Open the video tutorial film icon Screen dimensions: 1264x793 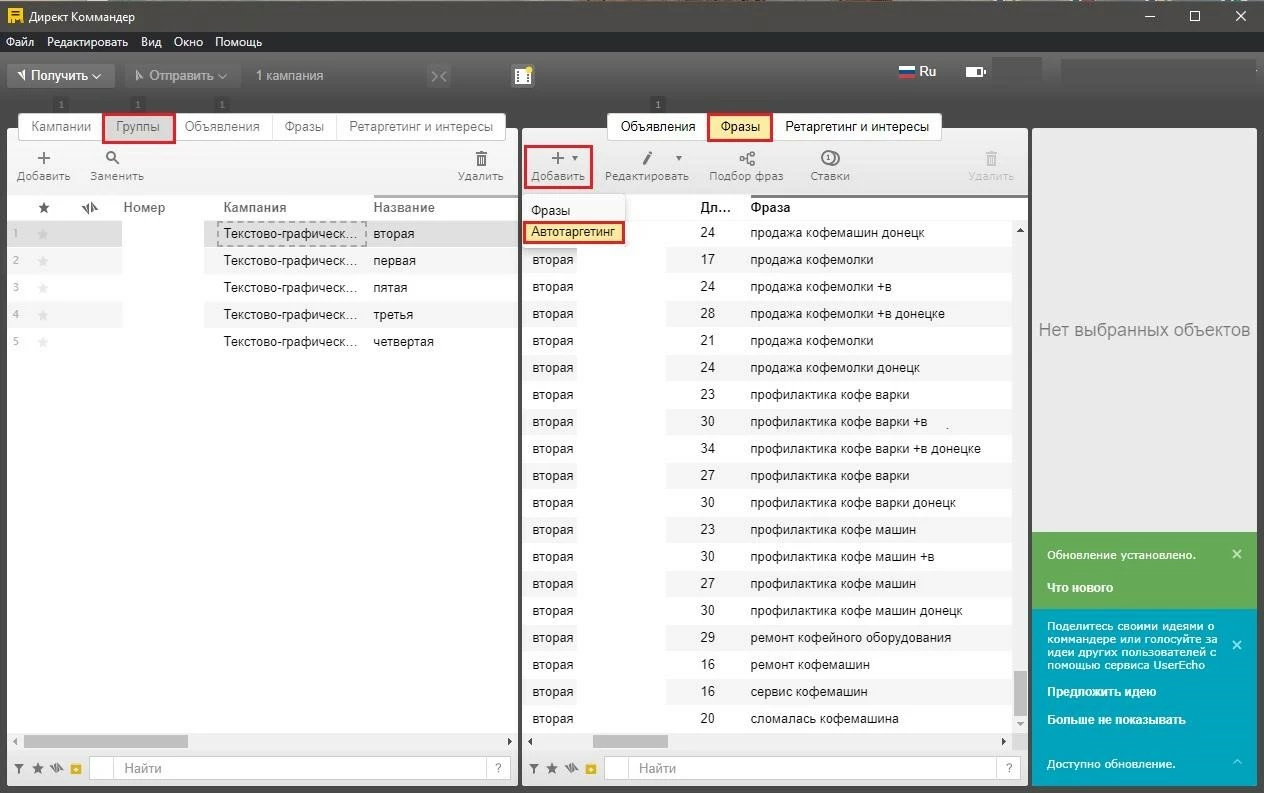click(522, 75)
